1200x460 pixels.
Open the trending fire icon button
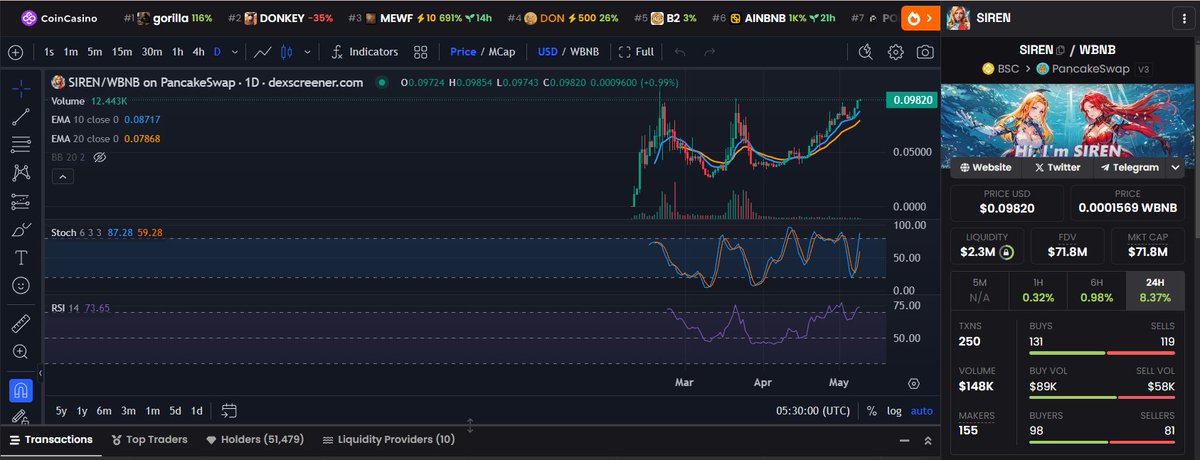click(920, 18)
